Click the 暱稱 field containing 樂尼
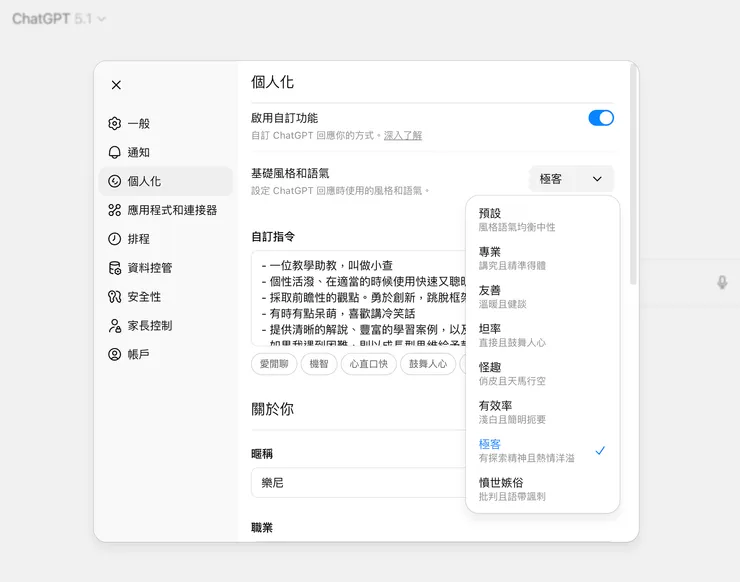 click(359, 482)
